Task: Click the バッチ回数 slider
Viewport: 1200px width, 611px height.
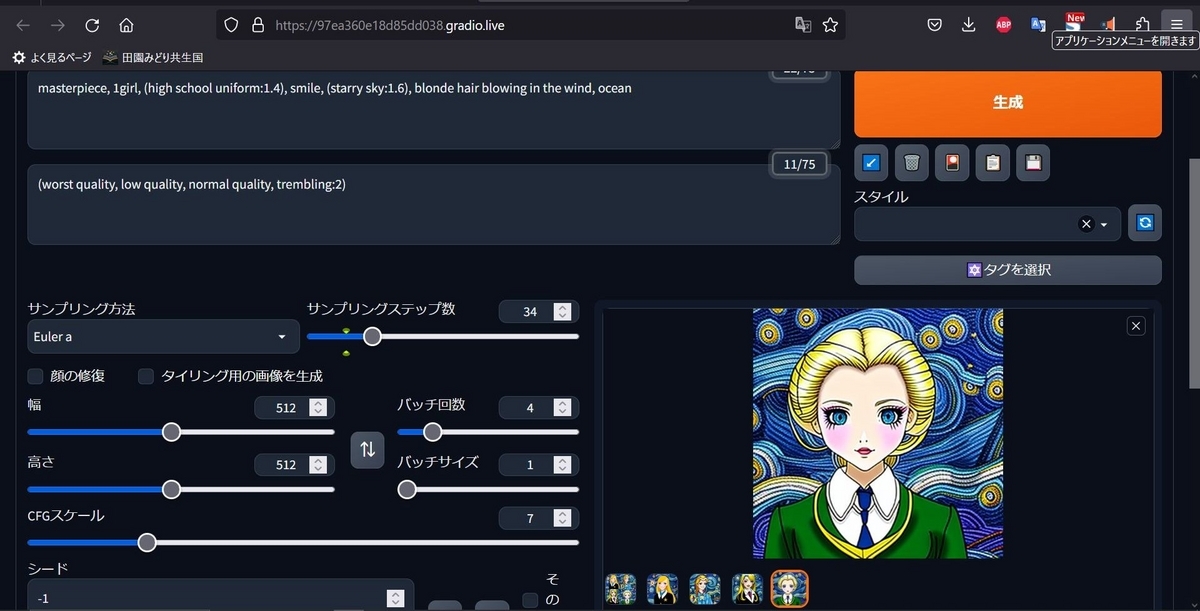Action: 488,432
